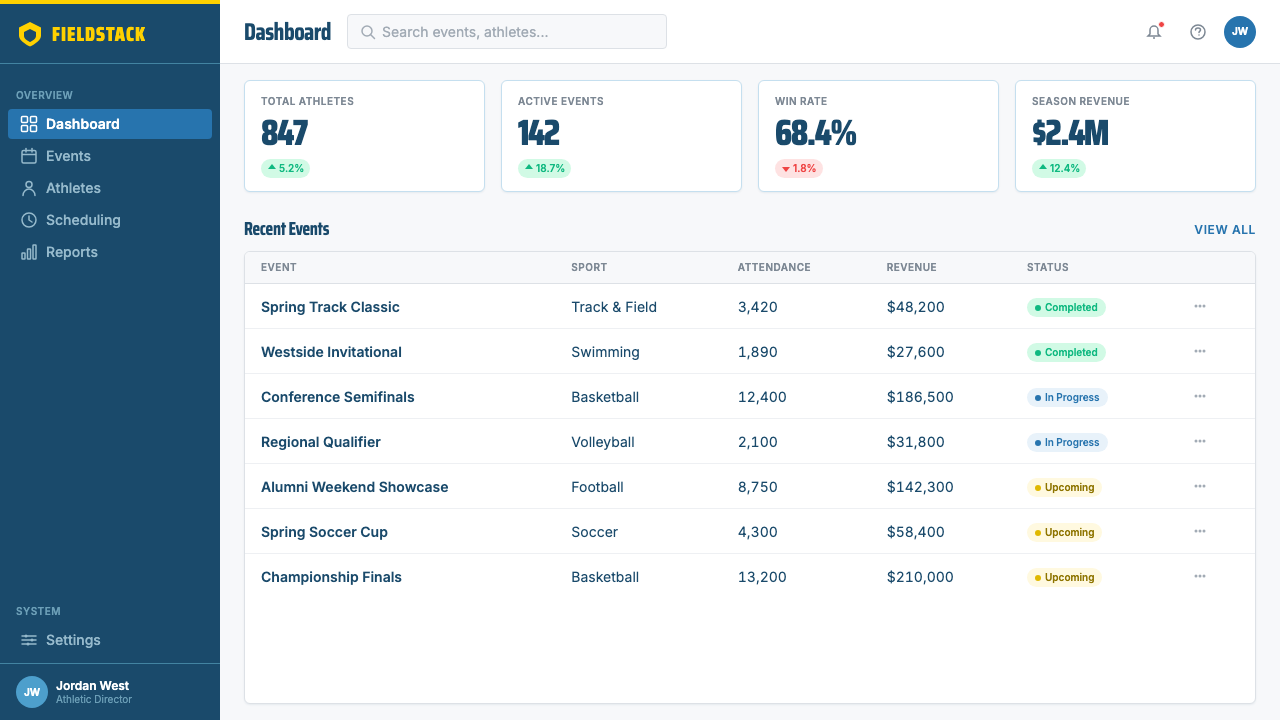Open the Regional Qualifier event
This screenshot has width=1280, height=720.
(x=321, y=442)
